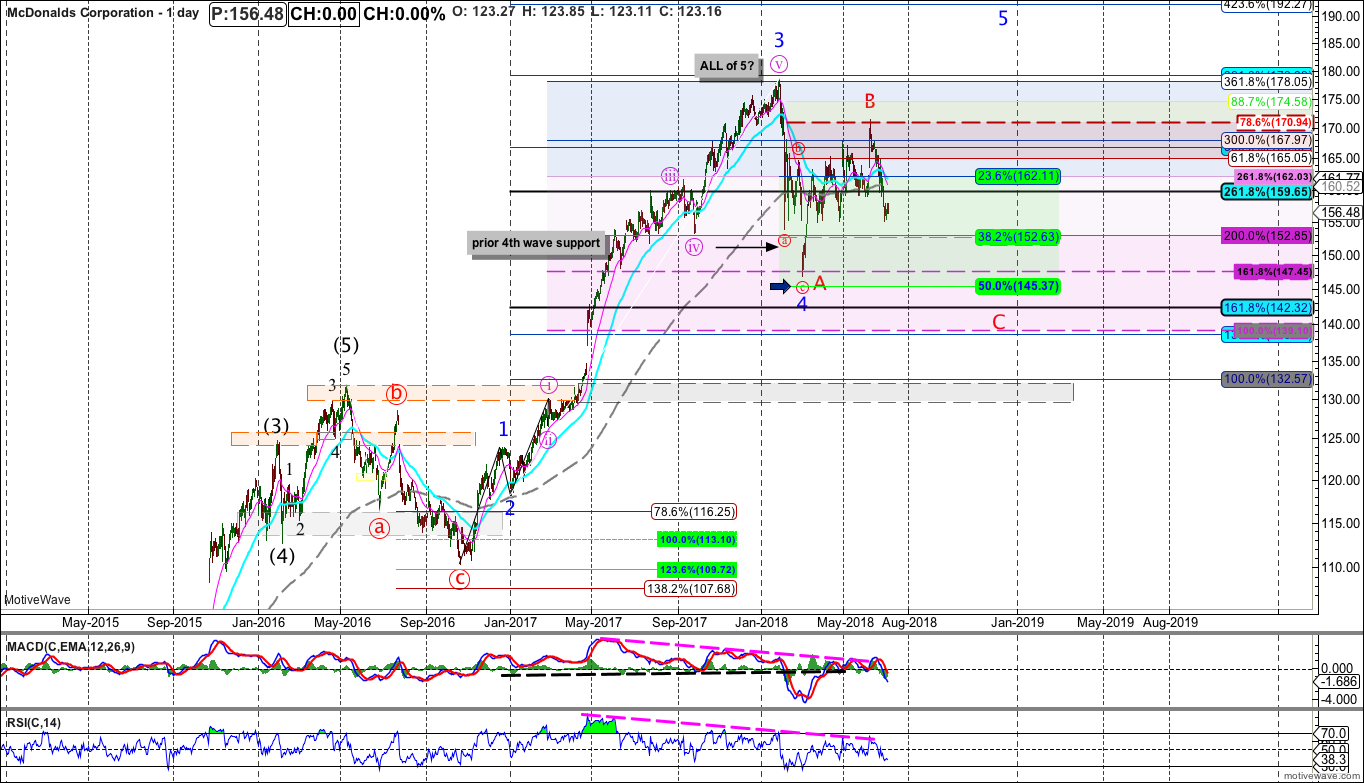Click the 300.0%(167.97) extension label
The width and height of the screenshot is (1364, 783).
click(1267, 140)
